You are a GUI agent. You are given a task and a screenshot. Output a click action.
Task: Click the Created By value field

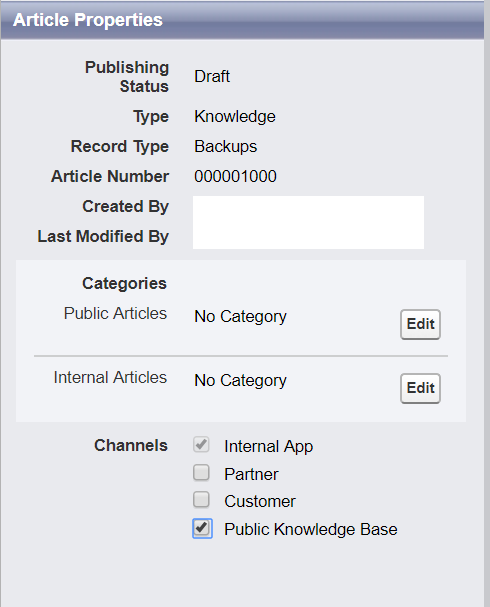[308, 209]
